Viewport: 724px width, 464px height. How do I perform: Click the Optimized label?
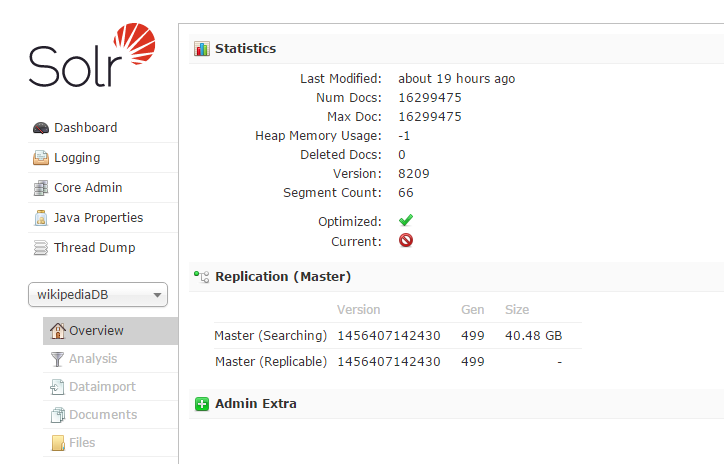[x=350, y=222]
